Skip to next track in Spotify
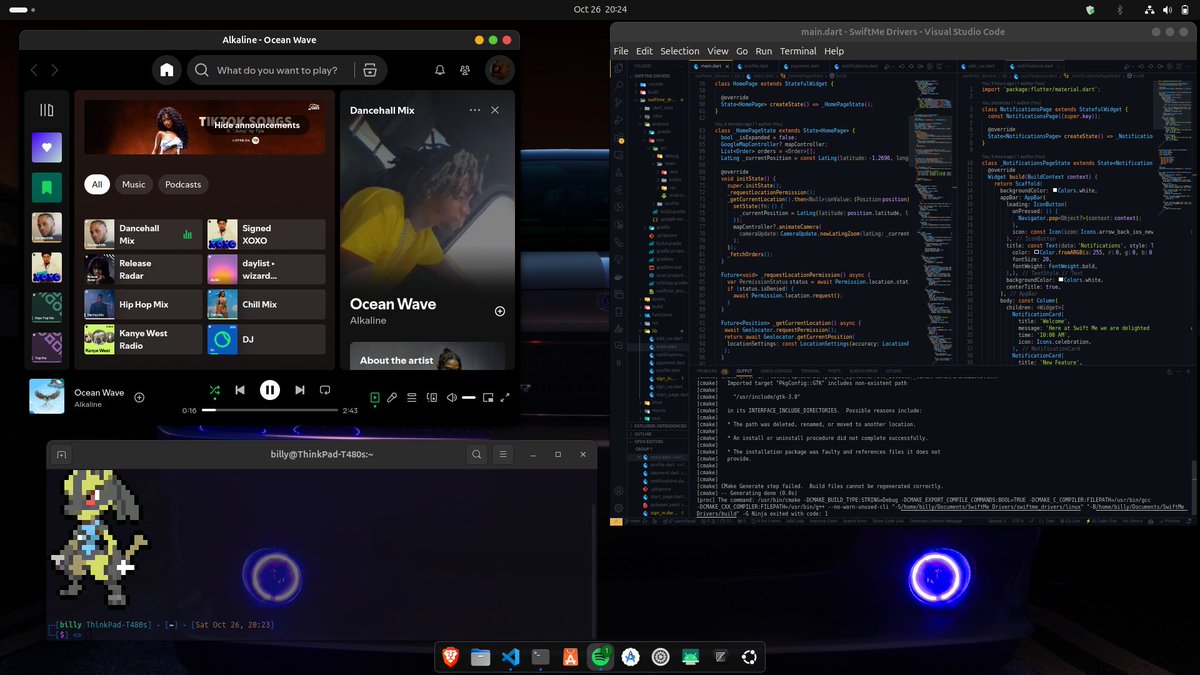 (300, 390)
